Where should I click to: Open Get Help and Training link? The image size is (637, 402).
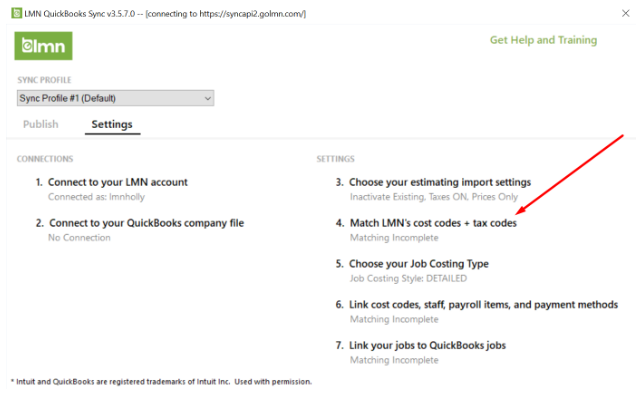(x=543, y=40)
